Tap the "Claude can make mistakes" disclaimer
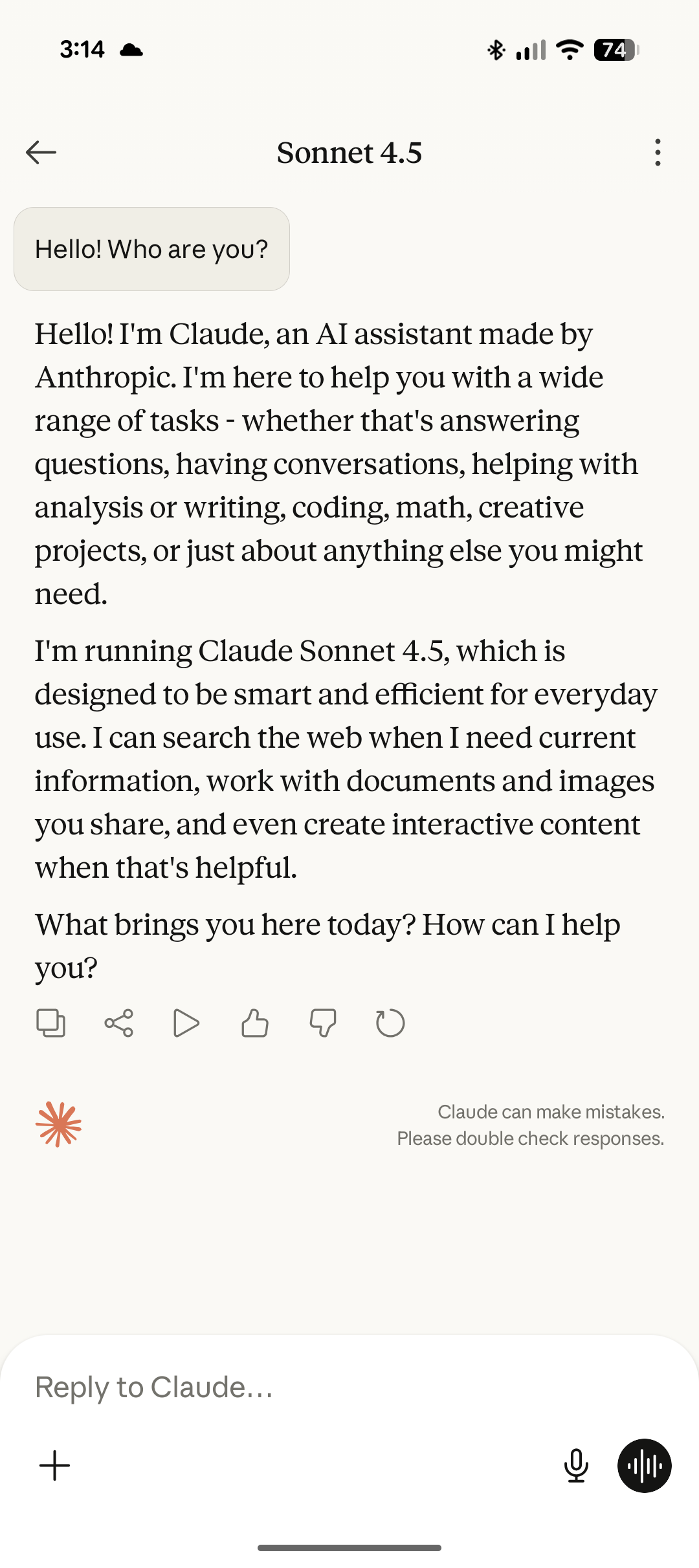The image size is (699, 1568). (x=531, y=1125)
